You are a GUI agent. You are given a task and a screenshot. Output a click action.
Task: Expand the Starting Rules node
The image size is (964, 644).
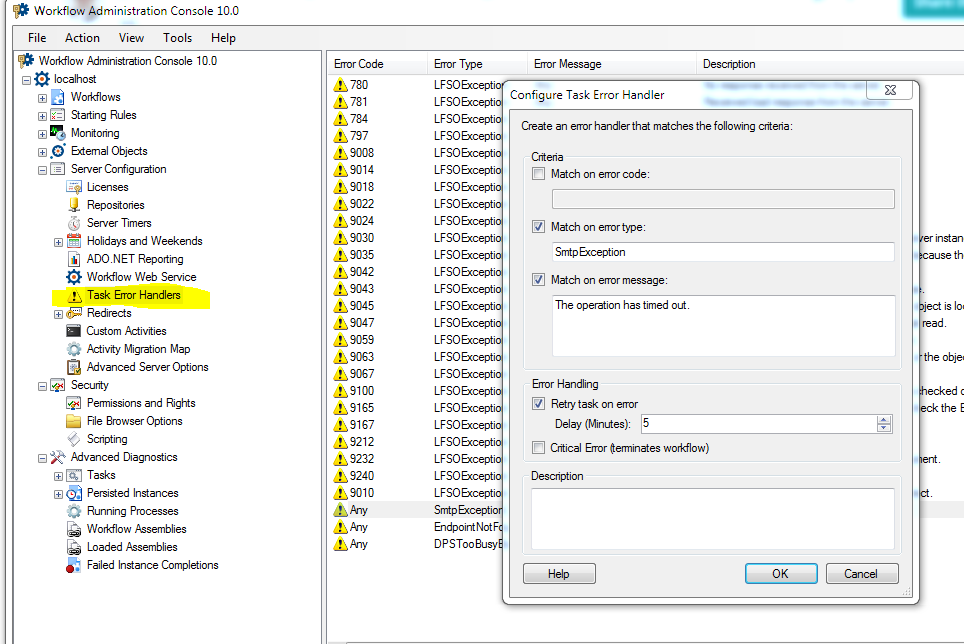(x=42, y=116)
